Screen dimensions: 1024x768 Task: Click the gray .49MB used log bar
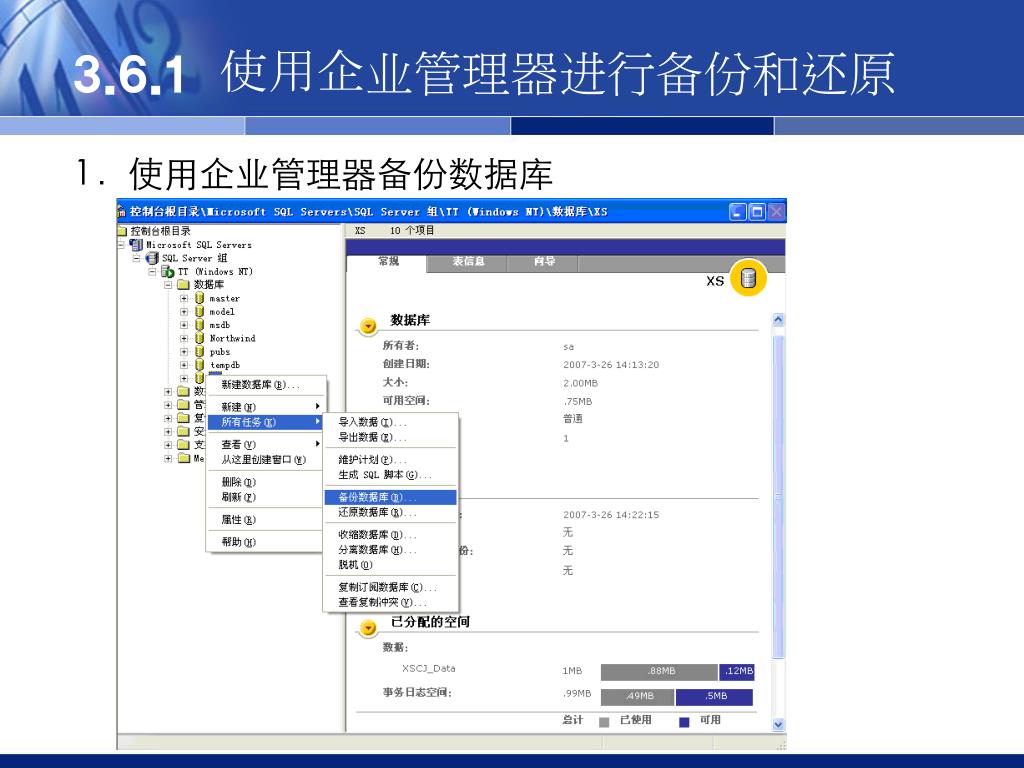(637, 697)
